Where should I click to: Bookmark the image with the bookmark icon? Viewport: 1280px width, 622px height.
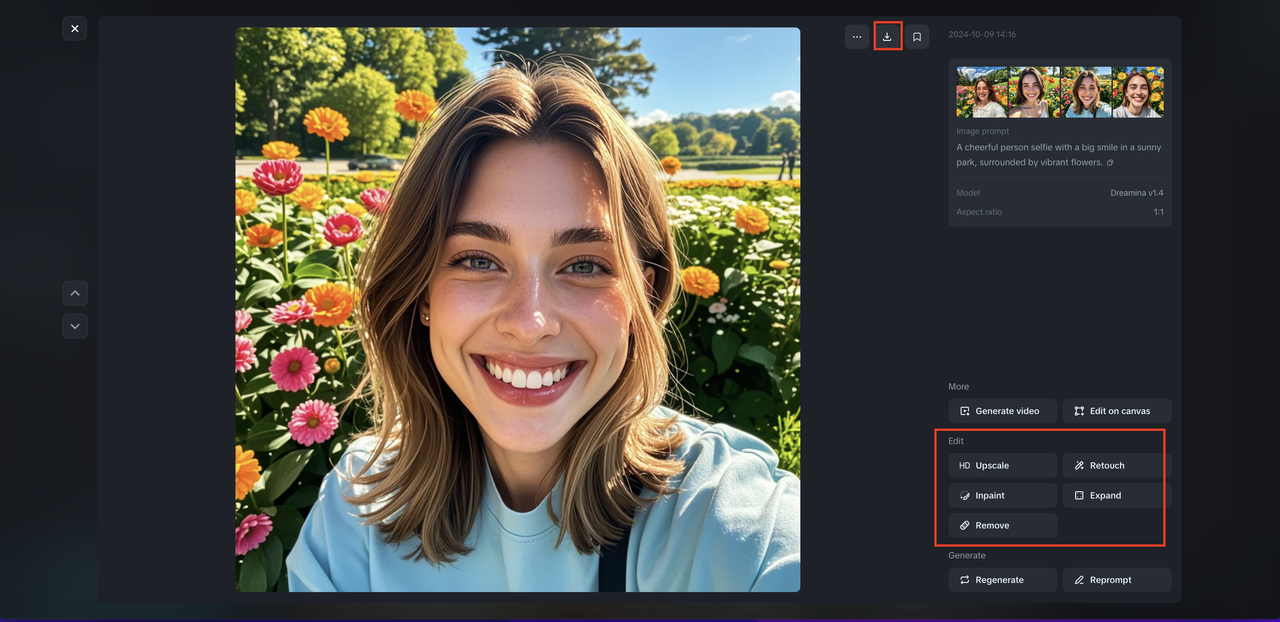point(917,37)
